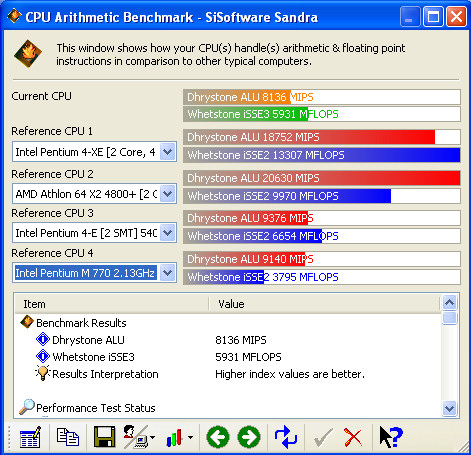Click the Whetstone iSSE2 9970 MFLOPS bar
471x455 pixels.
coord(322,196)
